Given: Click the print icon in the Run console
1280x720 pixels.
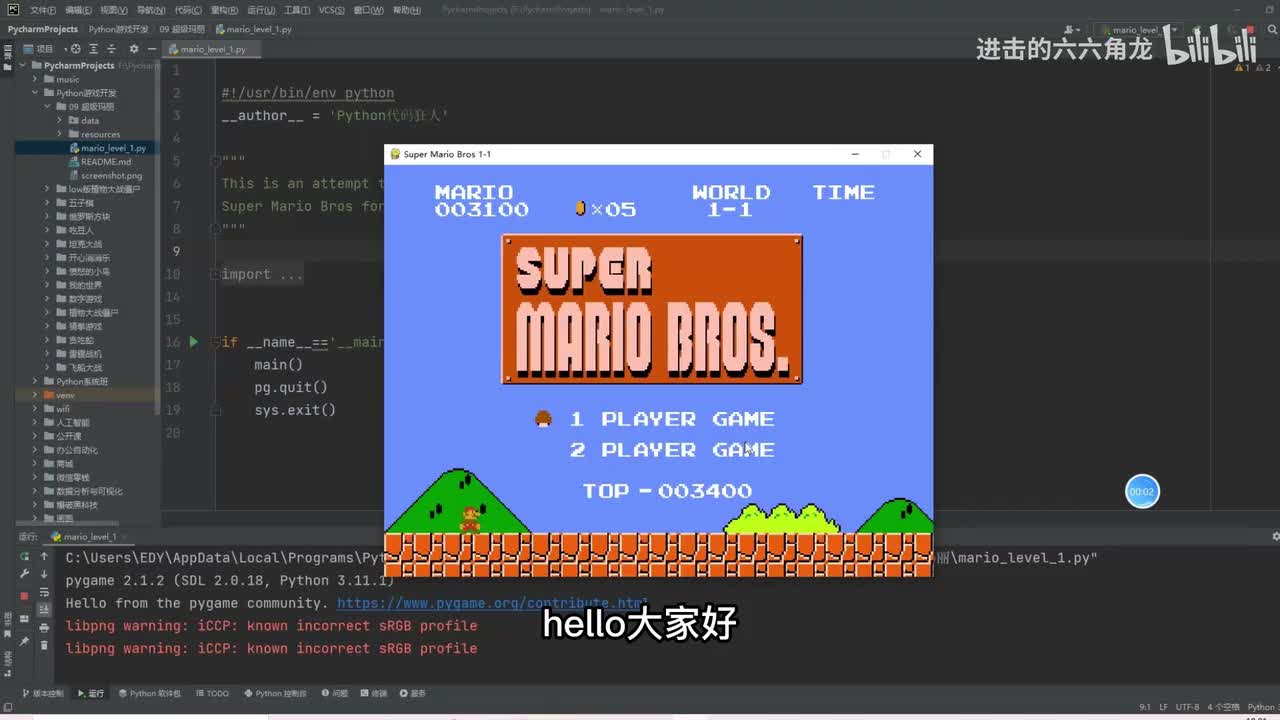Looking at the screenshot, I should [x=44, y=628].
